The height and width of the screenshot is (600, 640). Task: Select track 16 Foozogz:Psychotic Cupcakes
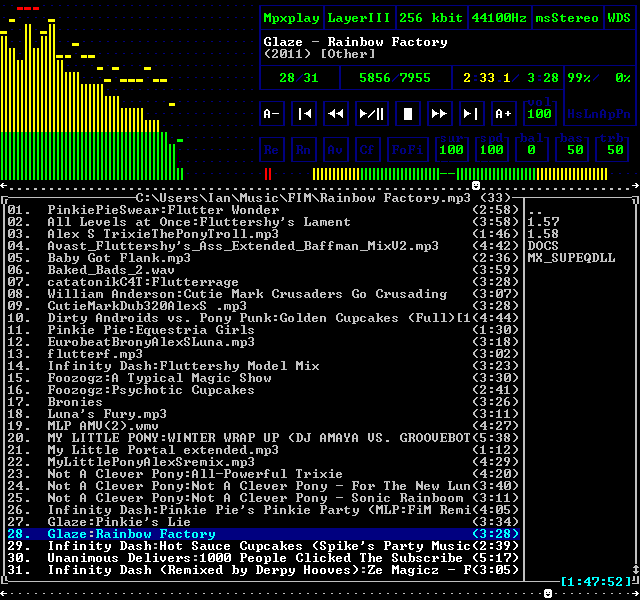263,390
